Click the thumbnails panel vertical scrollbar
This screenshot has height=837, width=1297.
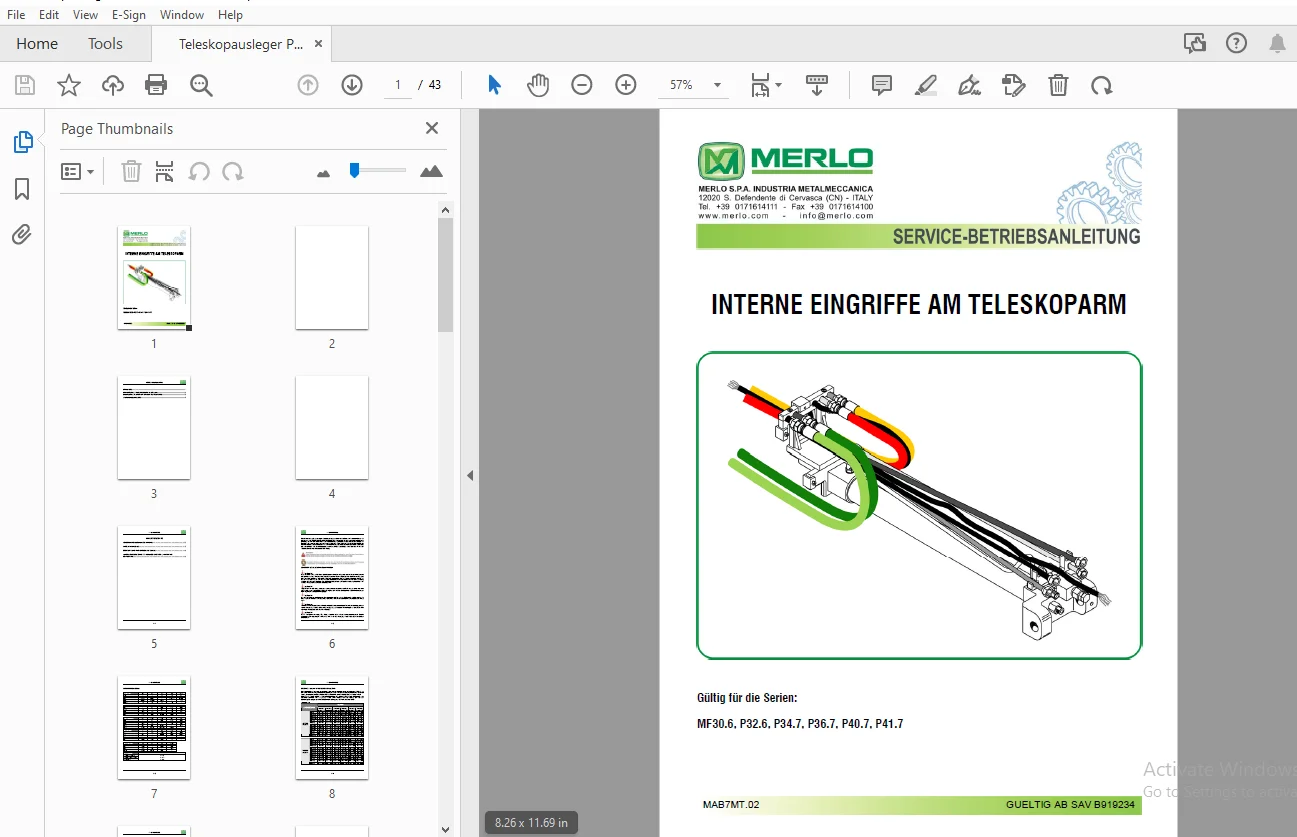coord(446,274)
